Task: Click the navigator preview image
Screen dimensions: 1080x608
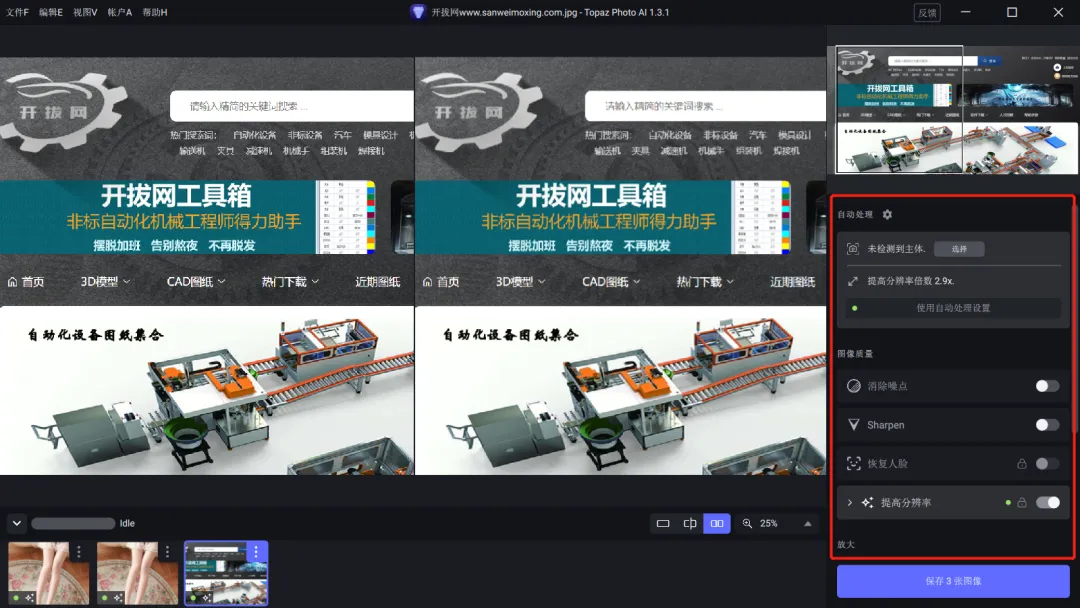Action: 957,109
